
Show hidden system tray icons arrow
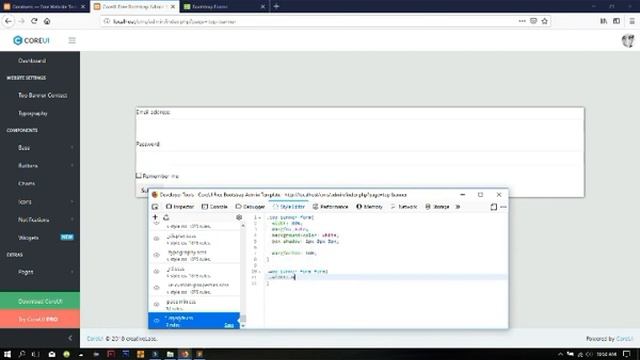point(560,354)
